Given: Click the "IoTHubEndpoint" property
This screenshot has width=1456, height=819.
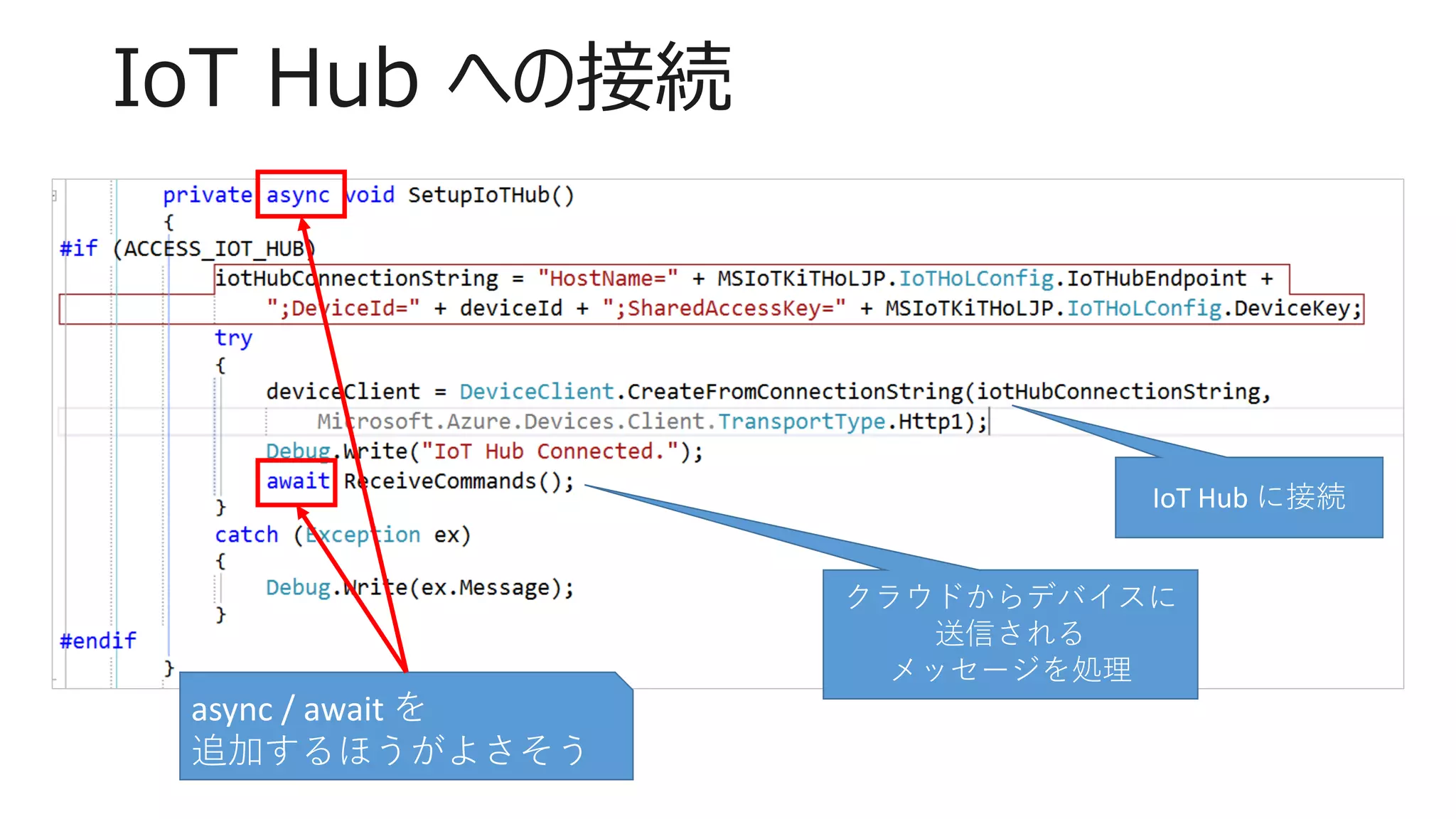Looking at the screenshot, I should [1157, 278].
